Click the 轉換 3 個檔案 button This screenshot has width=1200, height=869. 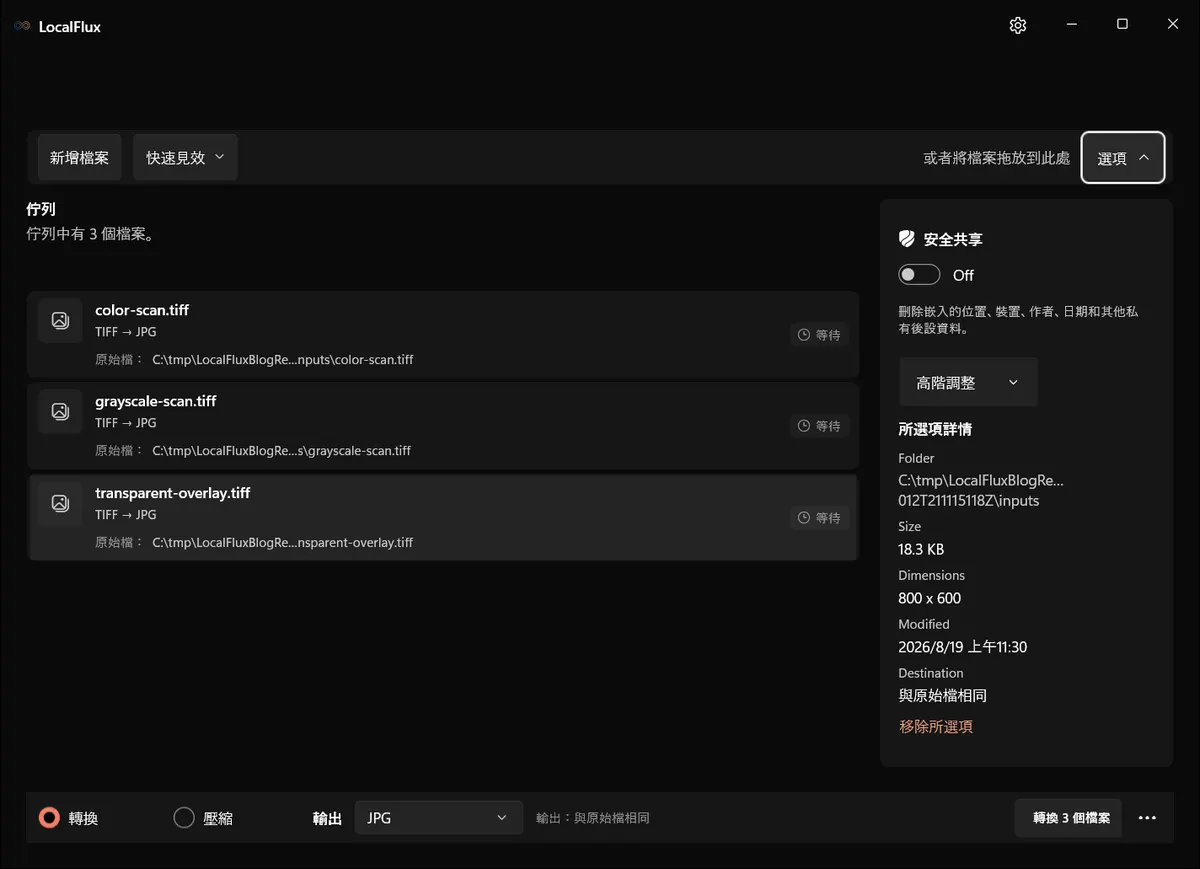tap(1068, 818)
